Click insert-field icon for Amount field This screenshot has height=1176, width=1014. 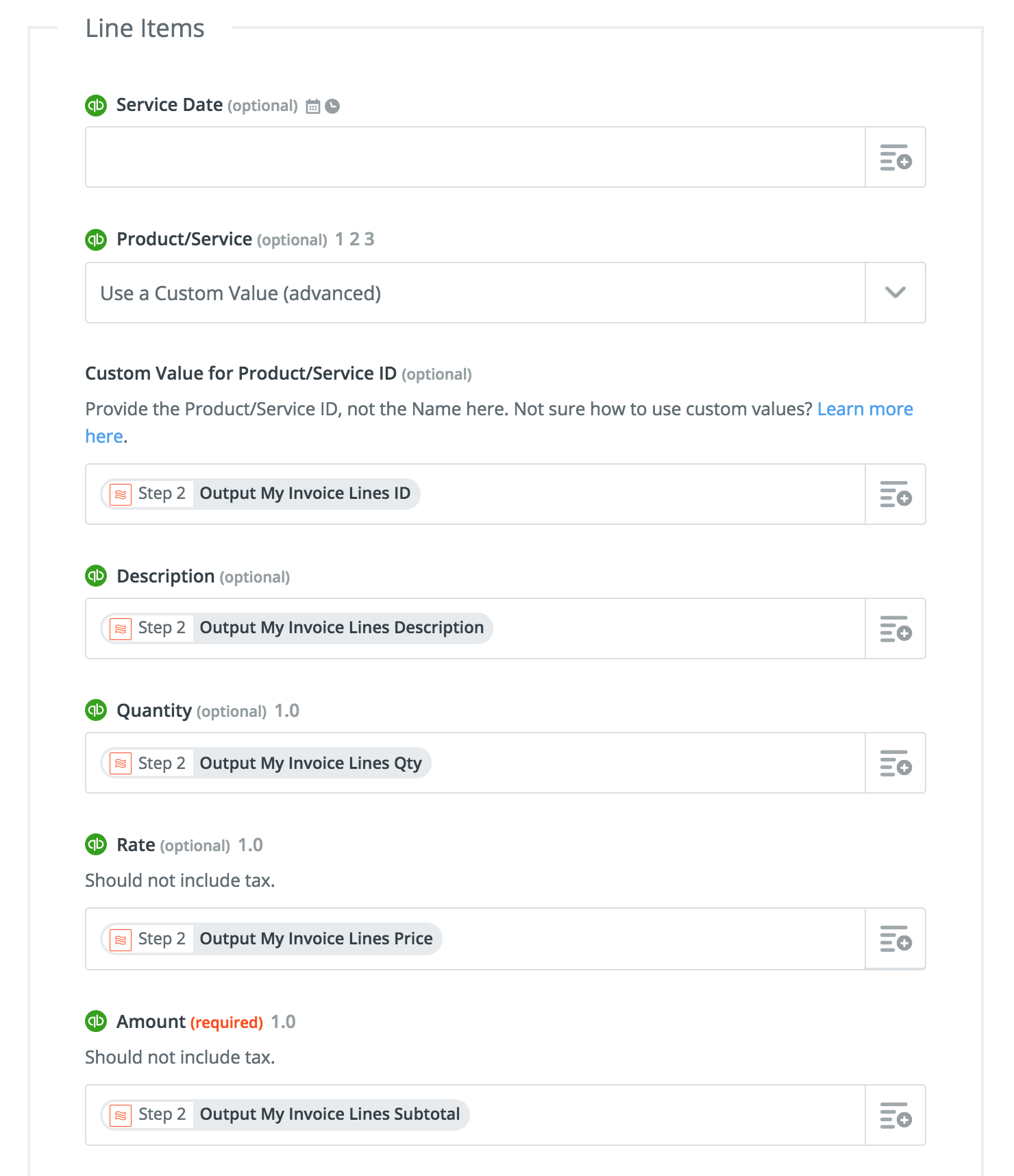click(895, 1115)
